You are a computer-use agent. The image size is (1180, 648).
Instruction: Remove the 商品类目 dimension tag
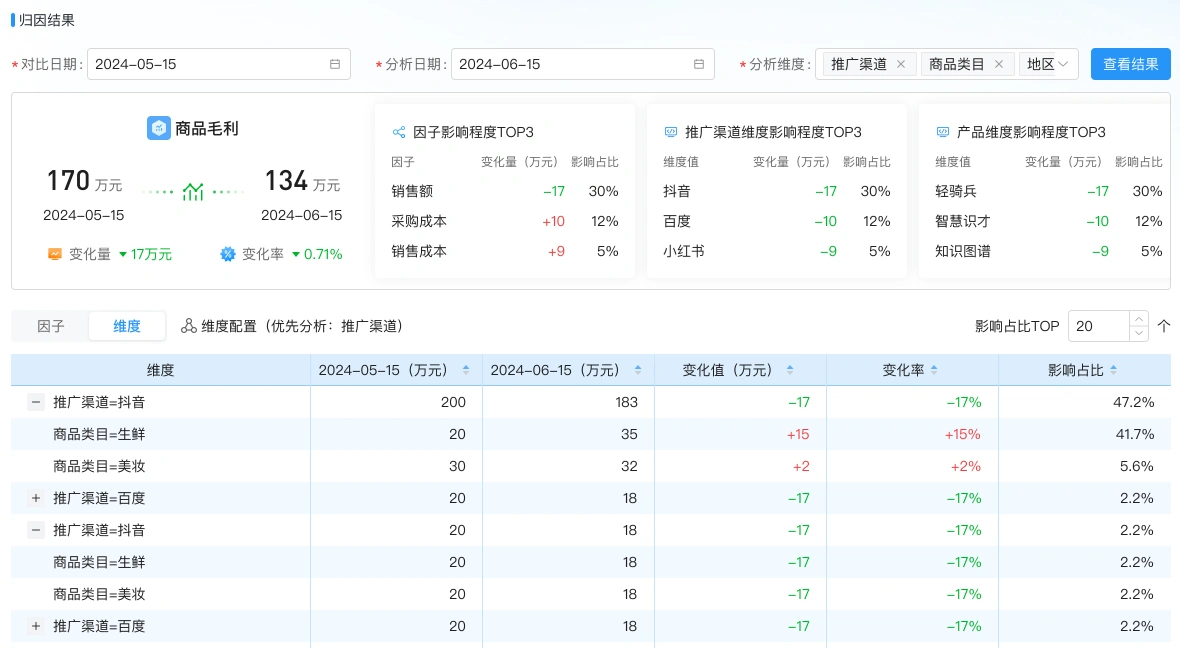tap(998, 64)
